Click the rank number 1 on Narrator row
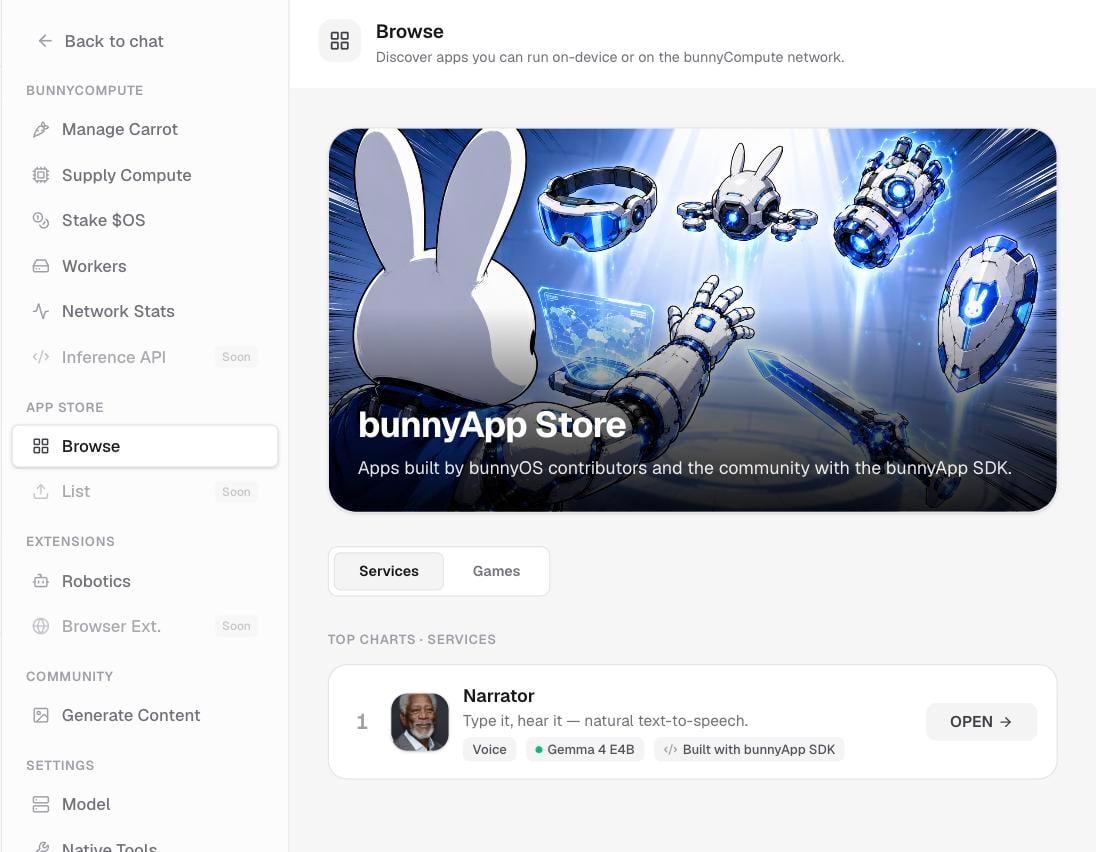This screenshot has height=852, width=1096. tap(362, 721)
